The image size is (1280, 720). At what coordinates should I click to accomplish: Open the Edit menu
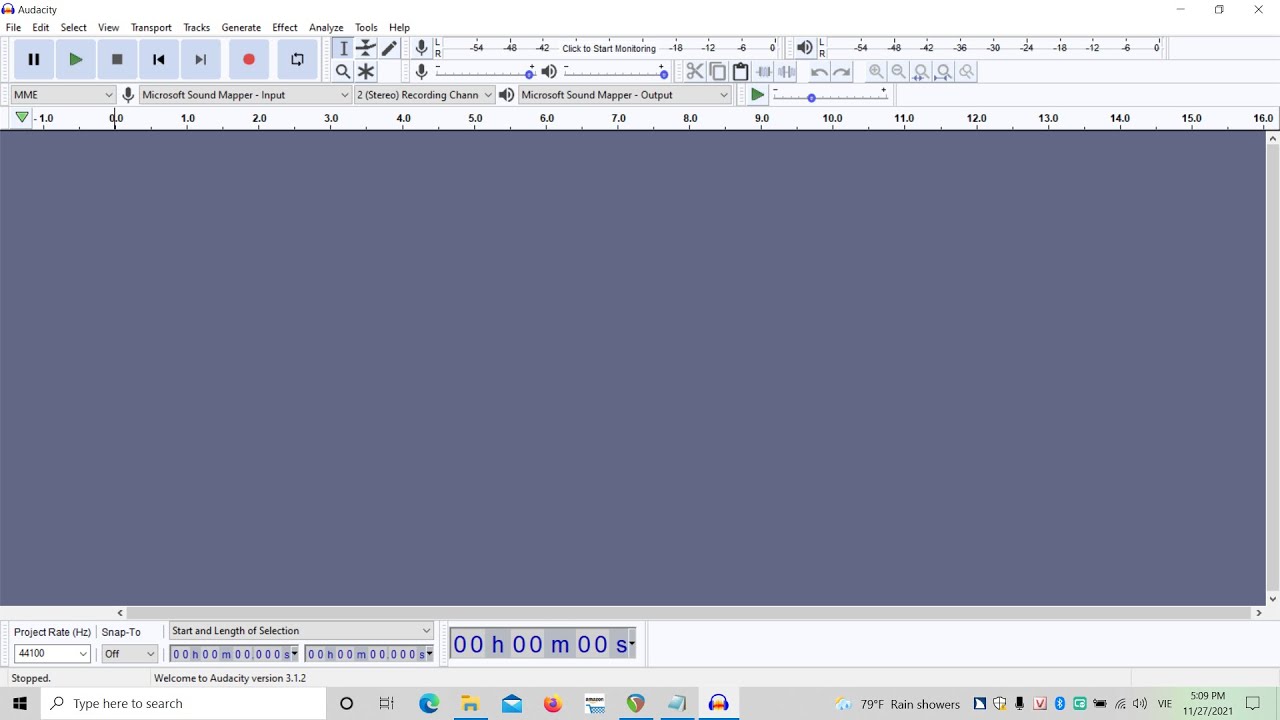[x=41, y=27]
